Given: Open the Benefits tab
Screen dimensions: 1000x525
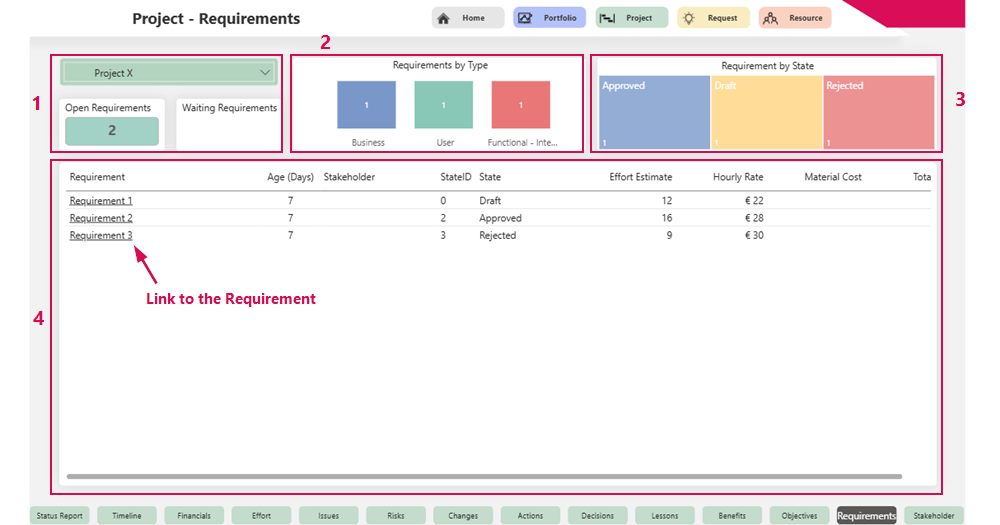Looking at the screenshot, I should (x=732, y=515).
